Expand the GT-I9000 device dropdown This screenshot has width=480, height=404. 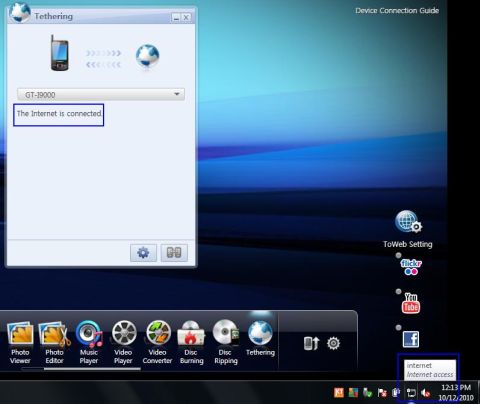[101, 94]
